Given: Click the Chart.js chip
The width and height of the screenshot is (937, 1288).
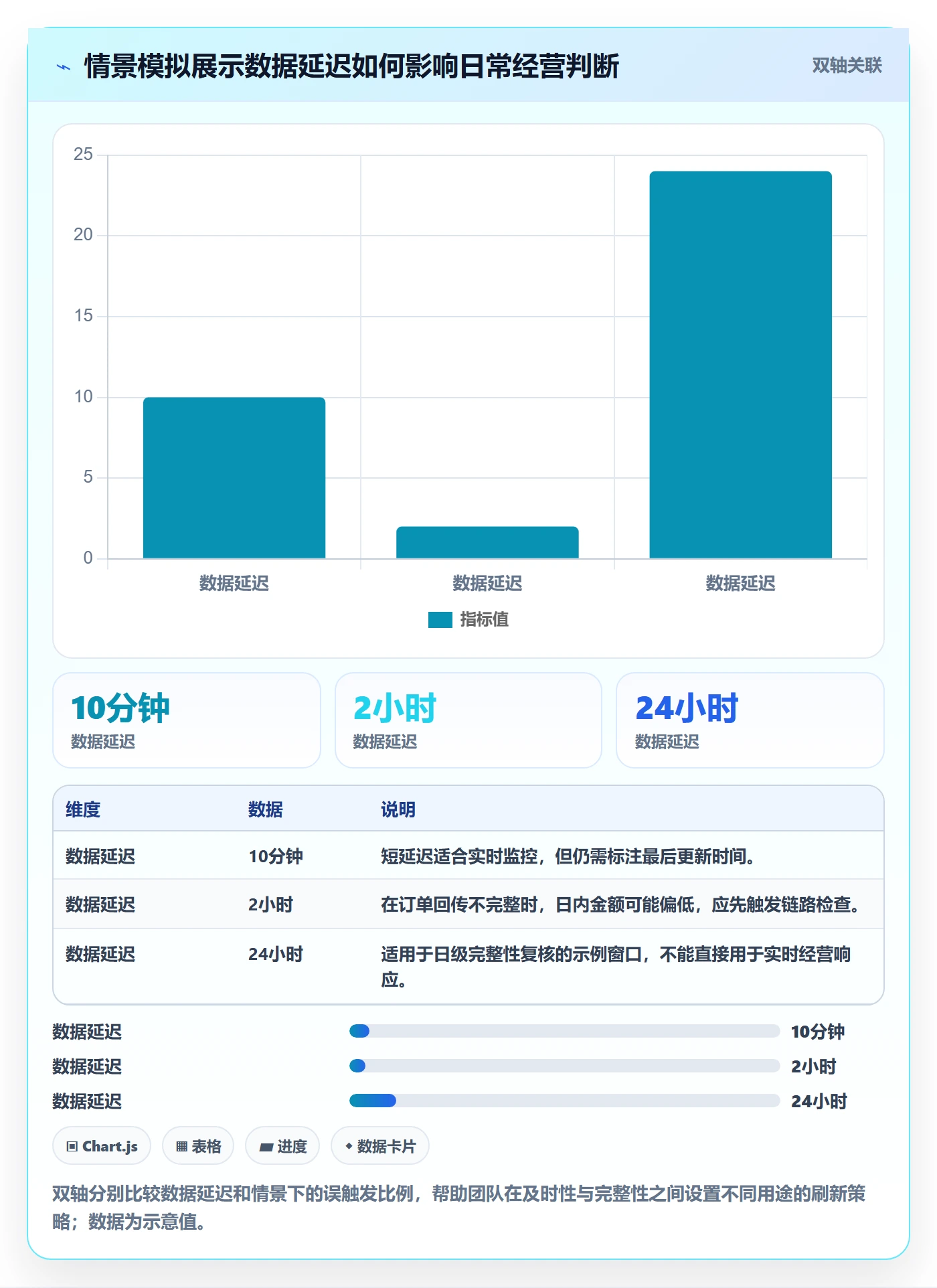Looking at the screenshot, I should coord(102,1146).
